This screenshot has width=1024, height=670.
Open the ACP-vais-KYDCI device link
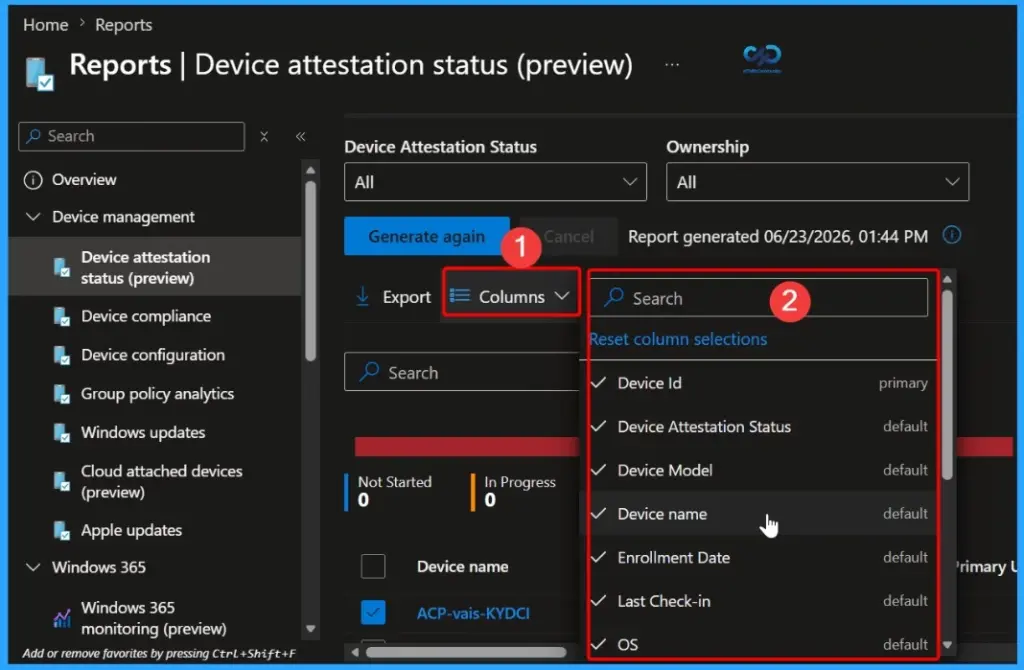473,613
